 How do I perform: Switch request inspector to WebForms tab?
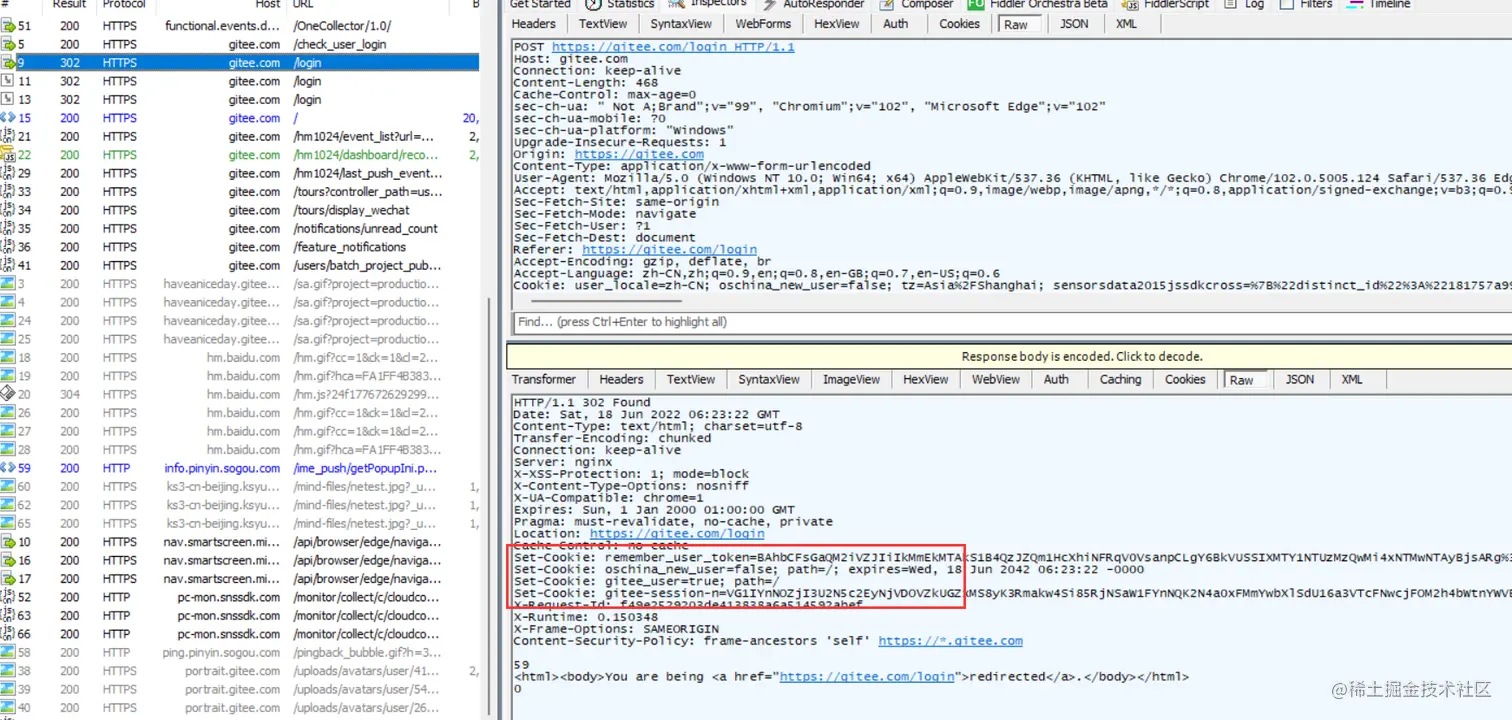[764, 24]
